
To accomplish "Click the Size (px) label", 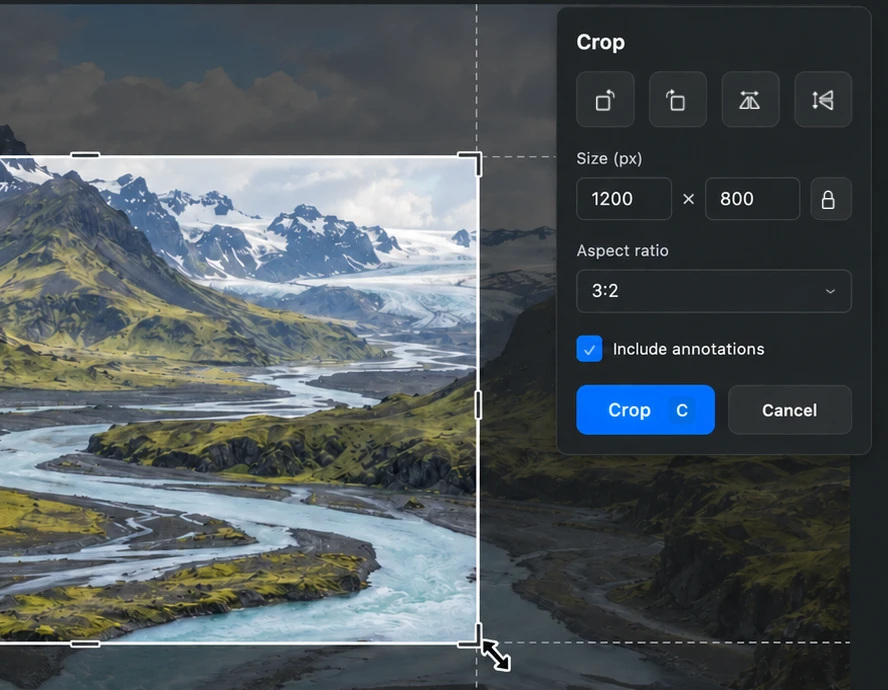I will 609,159.
